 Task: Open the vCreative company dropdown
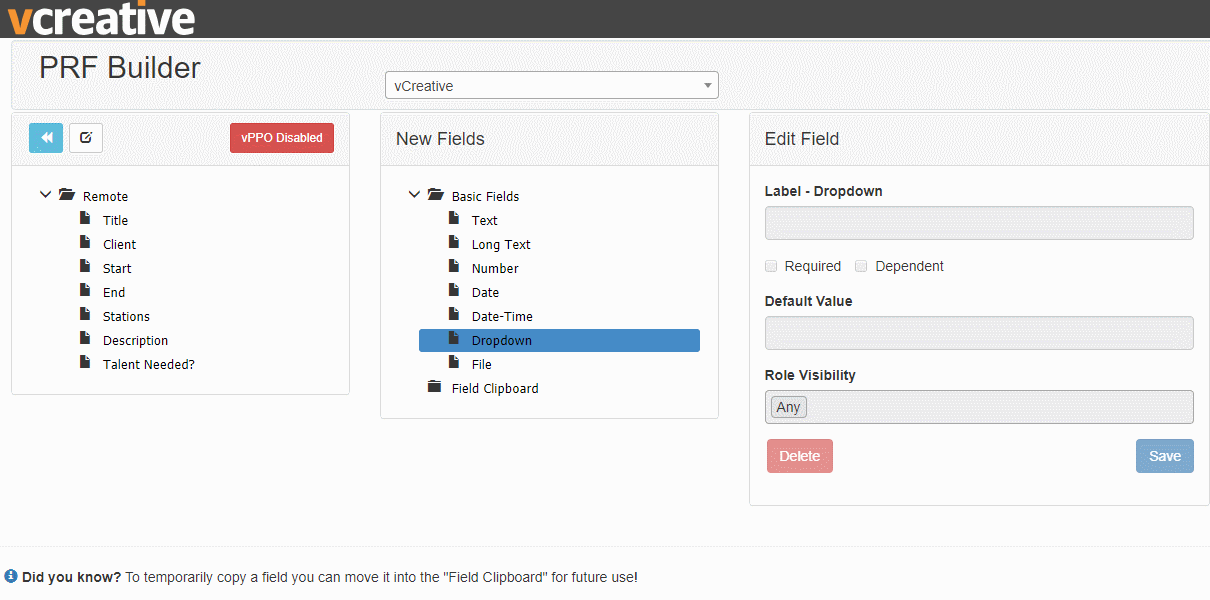coord(552,86)
